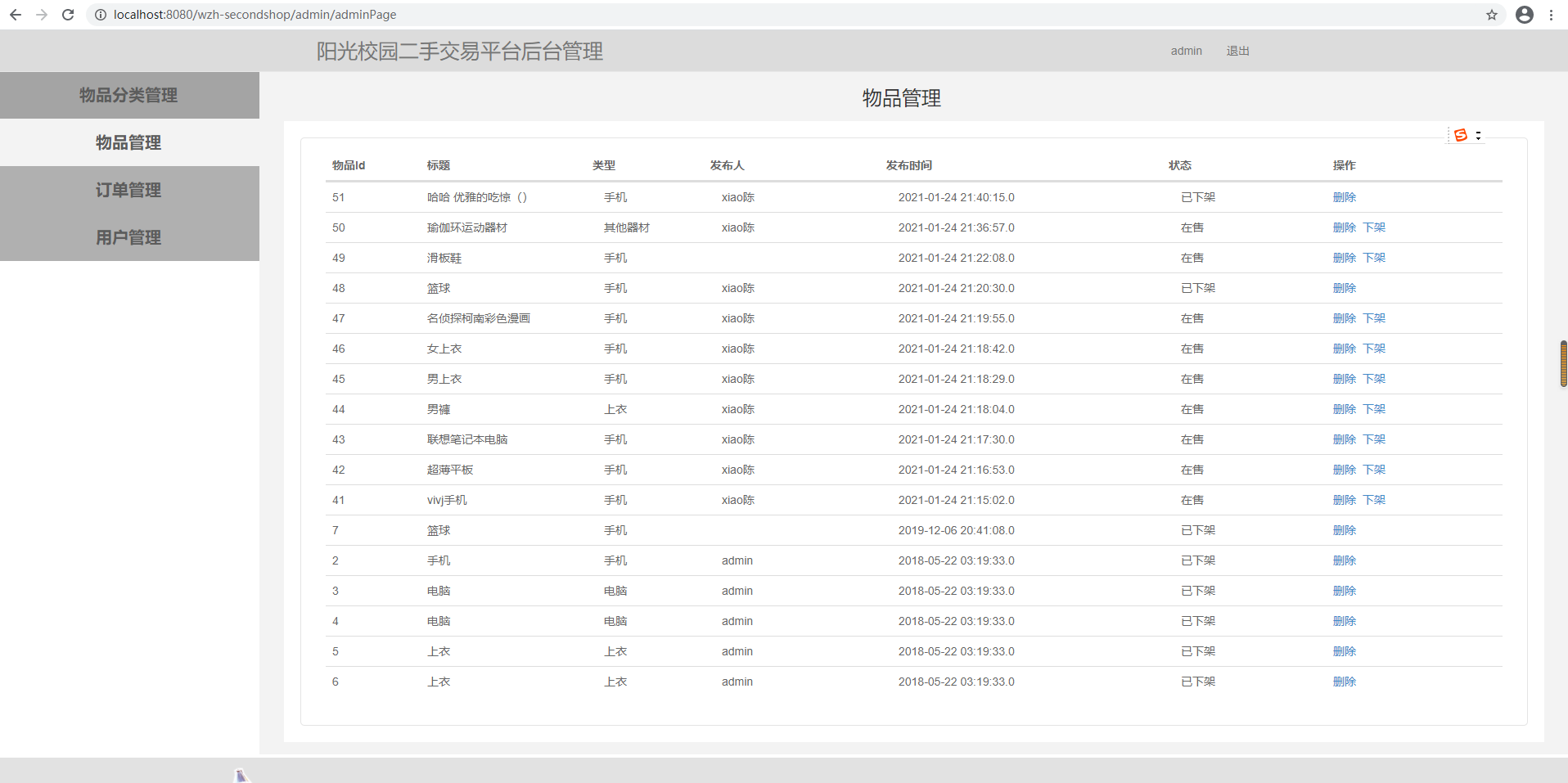The height and width of the screenshot is (783, 1568).
Task: Reload the page with the refresh icon
Action: [x=68, y=15]
